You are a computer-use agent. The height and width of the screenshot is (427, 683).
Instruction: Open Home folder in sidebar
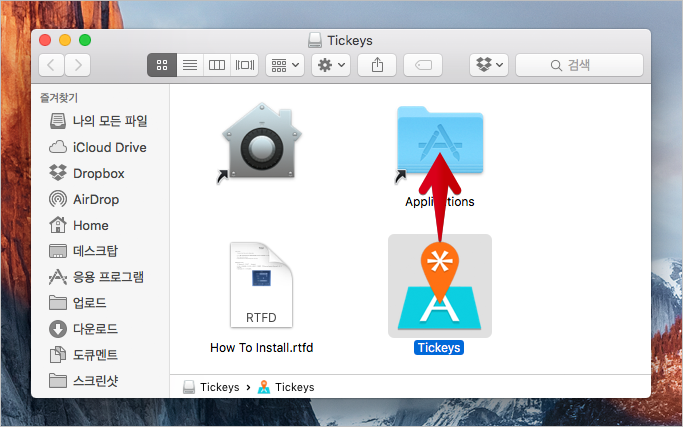click(79, 225)
